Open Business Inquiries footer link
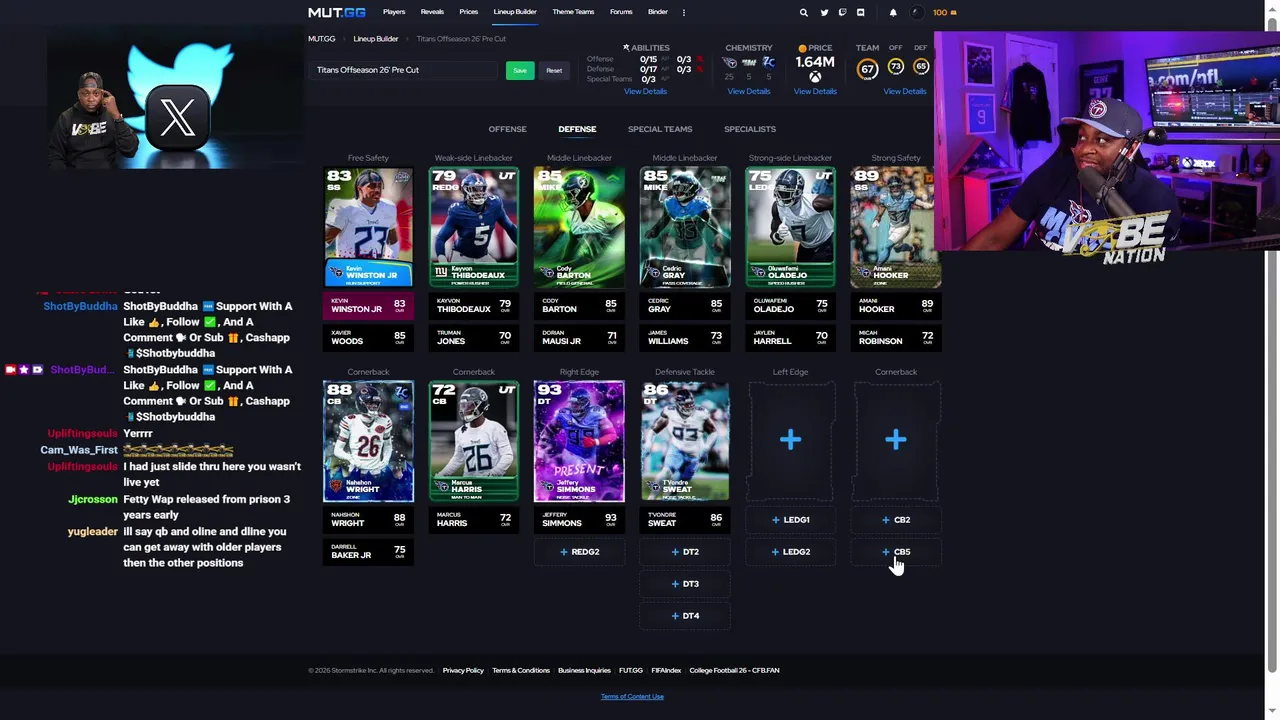 click(x=584, y=670)
